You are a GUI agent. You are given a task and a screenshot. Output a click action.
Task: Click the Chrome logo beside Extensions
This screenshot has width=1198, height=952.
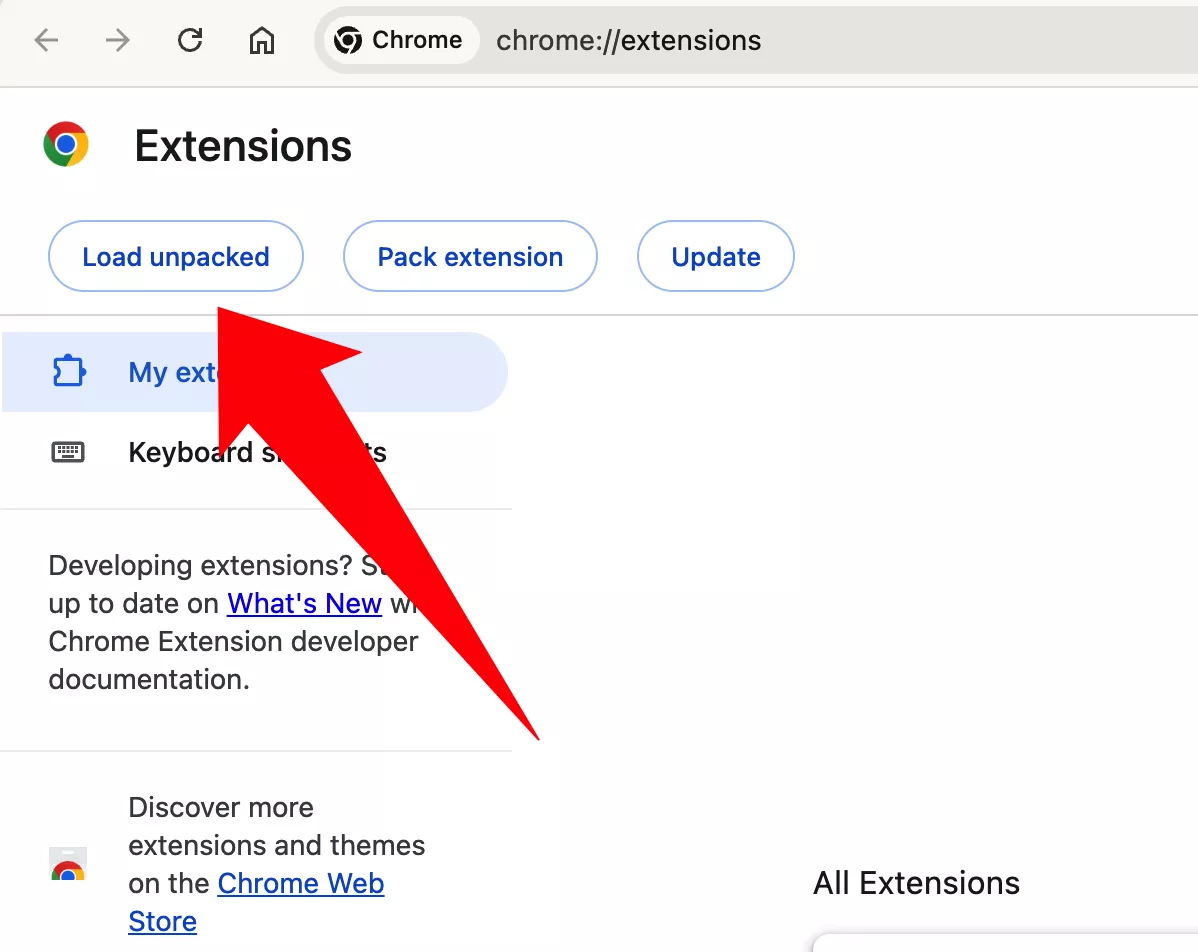pos(66,144)
